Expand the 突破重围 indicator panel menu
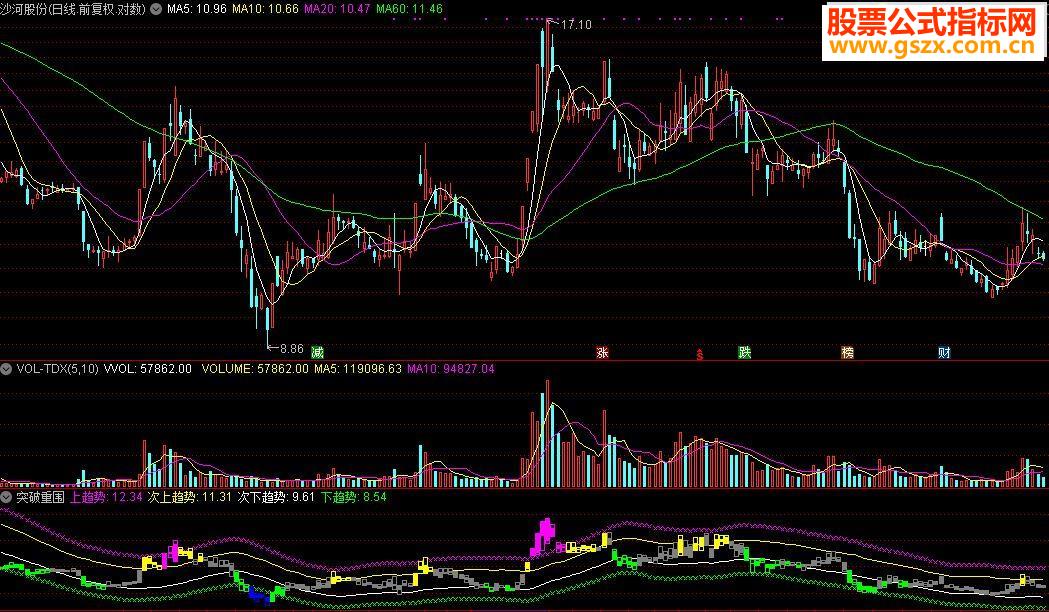Screen dimensions: 1049x612 (x=7, y=497)
